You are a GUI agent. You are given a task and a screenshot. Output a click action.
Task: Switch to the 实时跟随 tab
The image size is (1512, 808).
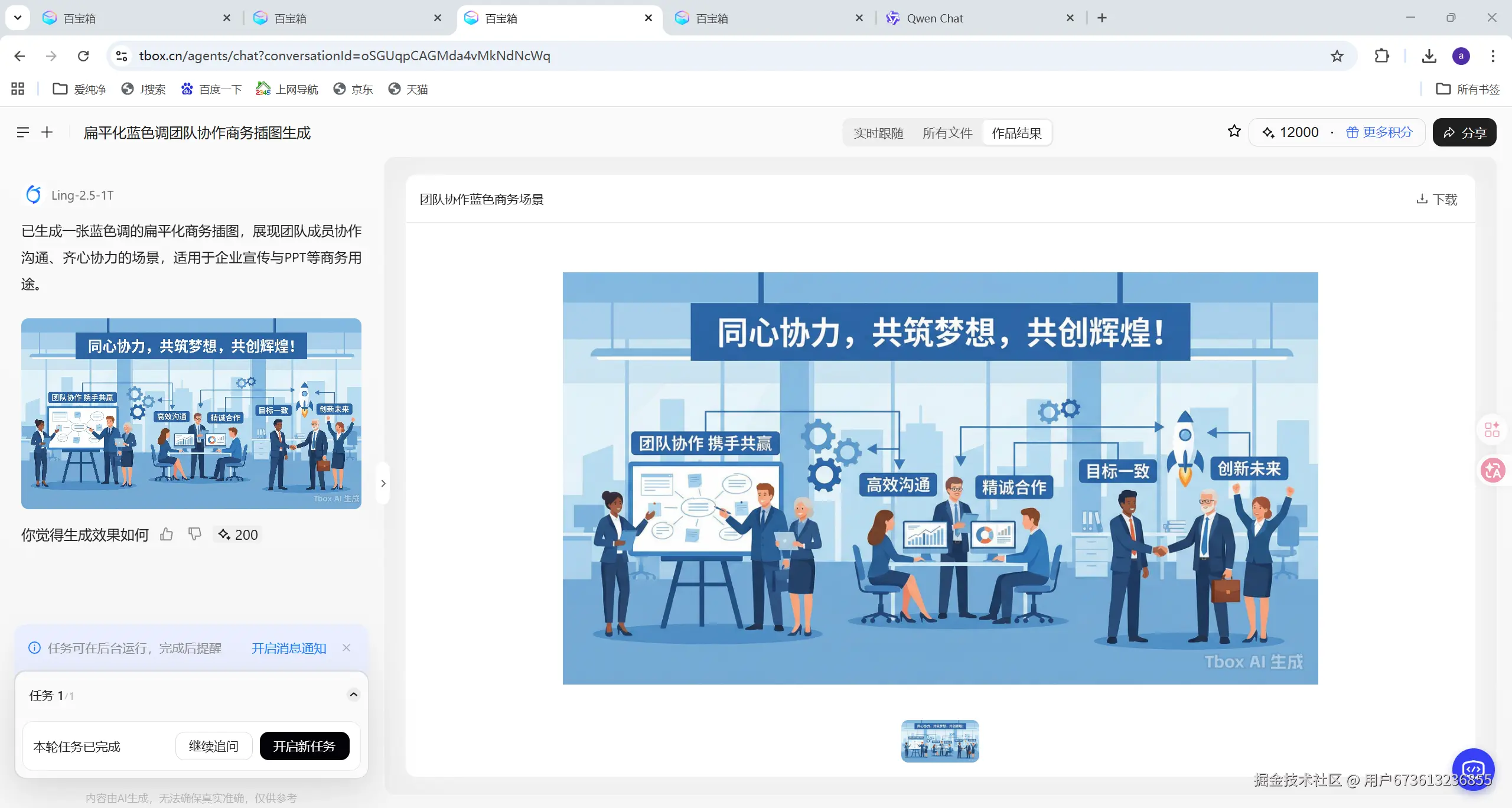tap(878, 133)
